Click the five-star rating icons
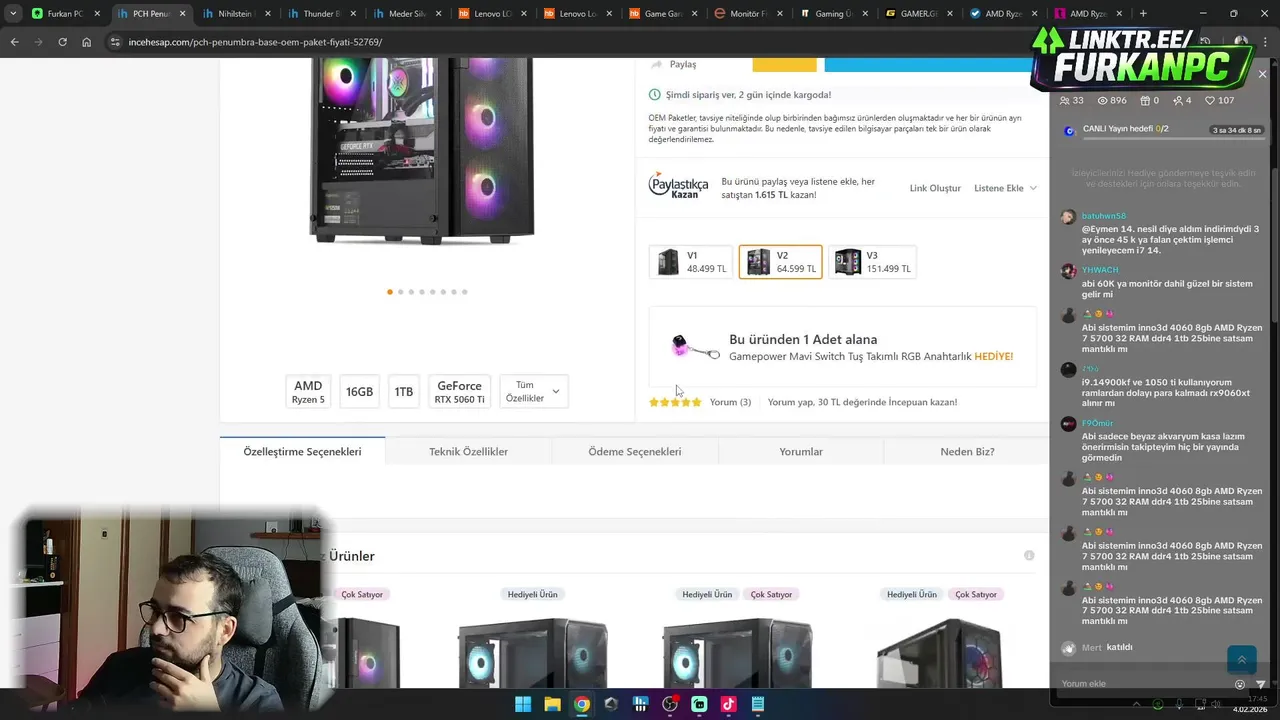 [x=675, y=402]
